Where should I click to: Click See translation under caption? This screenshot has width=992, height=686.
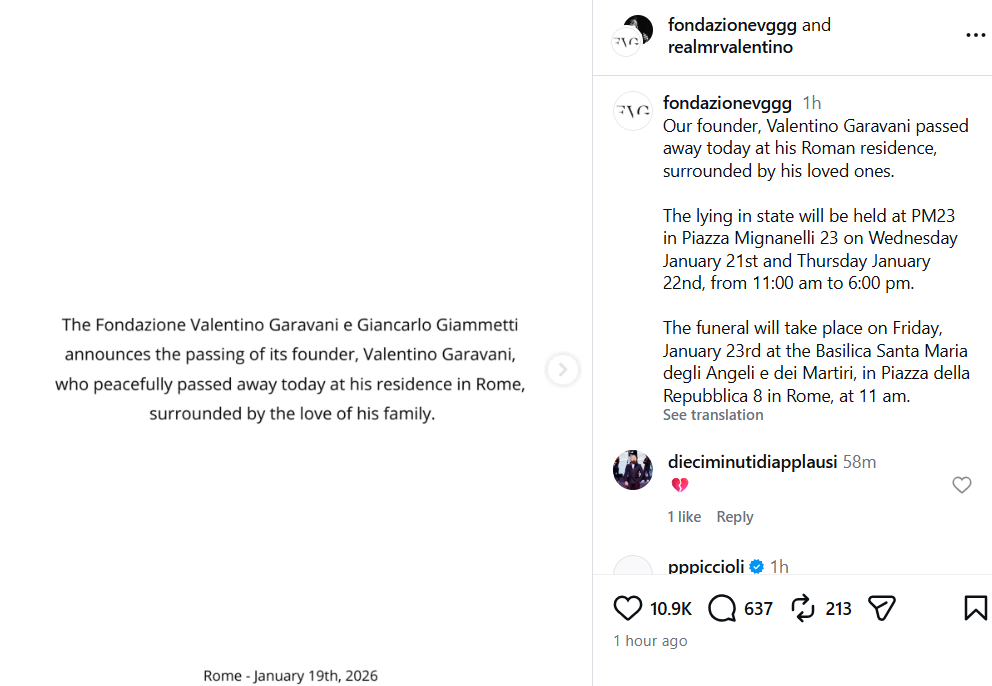click(x=713, y=415)
